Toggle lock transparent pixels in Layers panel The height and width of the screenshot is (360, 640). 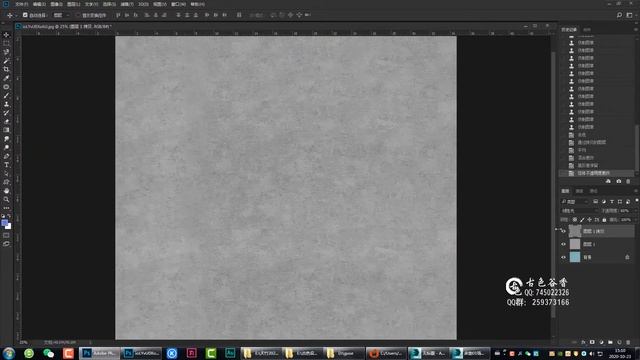pyautogui.click(x=575, y=220)
